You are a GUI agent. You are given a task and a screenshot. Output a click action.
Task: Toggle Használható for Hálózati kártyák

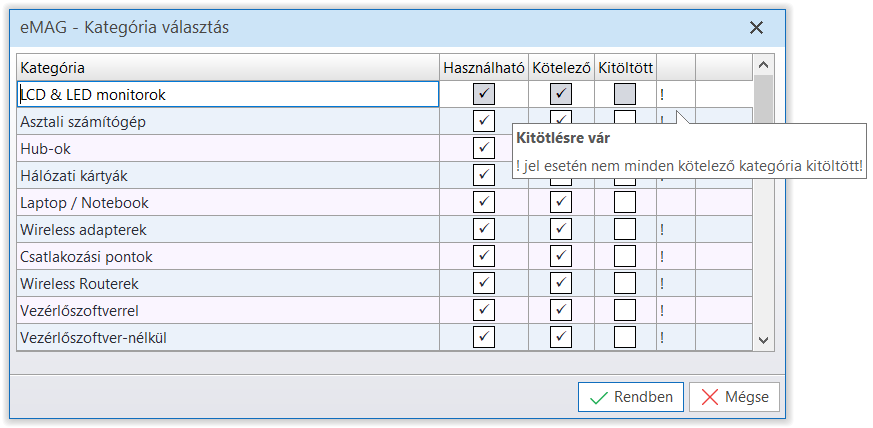pyautogui.click(x=484, y=176)
